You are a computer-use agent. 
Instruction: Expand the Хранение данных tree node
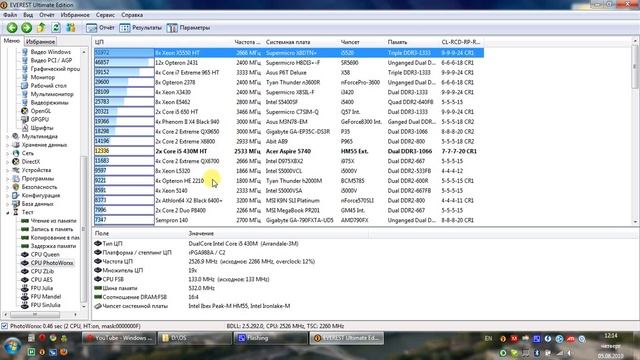(x=7, y=145)
